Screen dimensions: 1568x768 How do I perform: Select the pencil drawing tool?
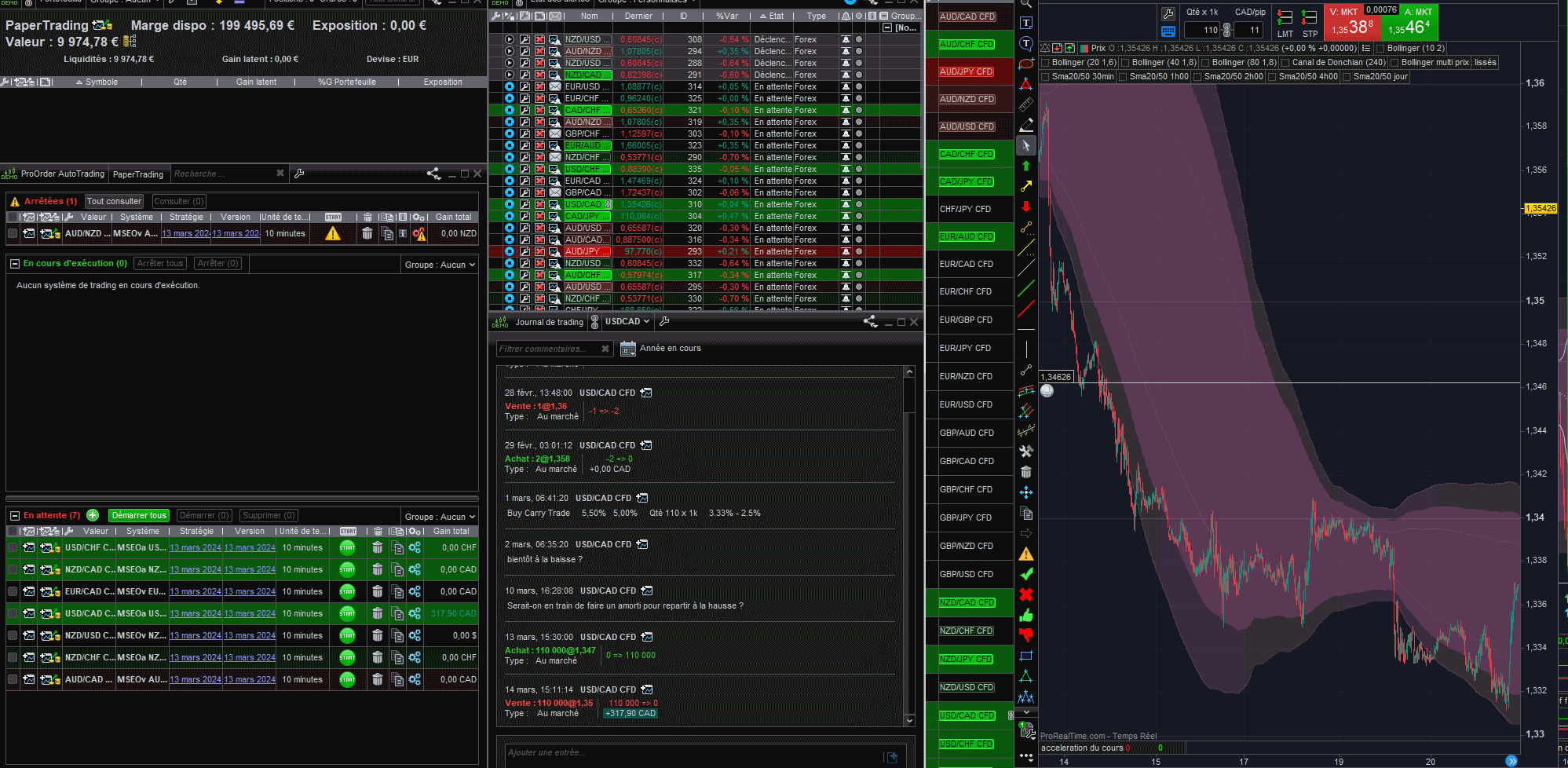click(1026, 125)
